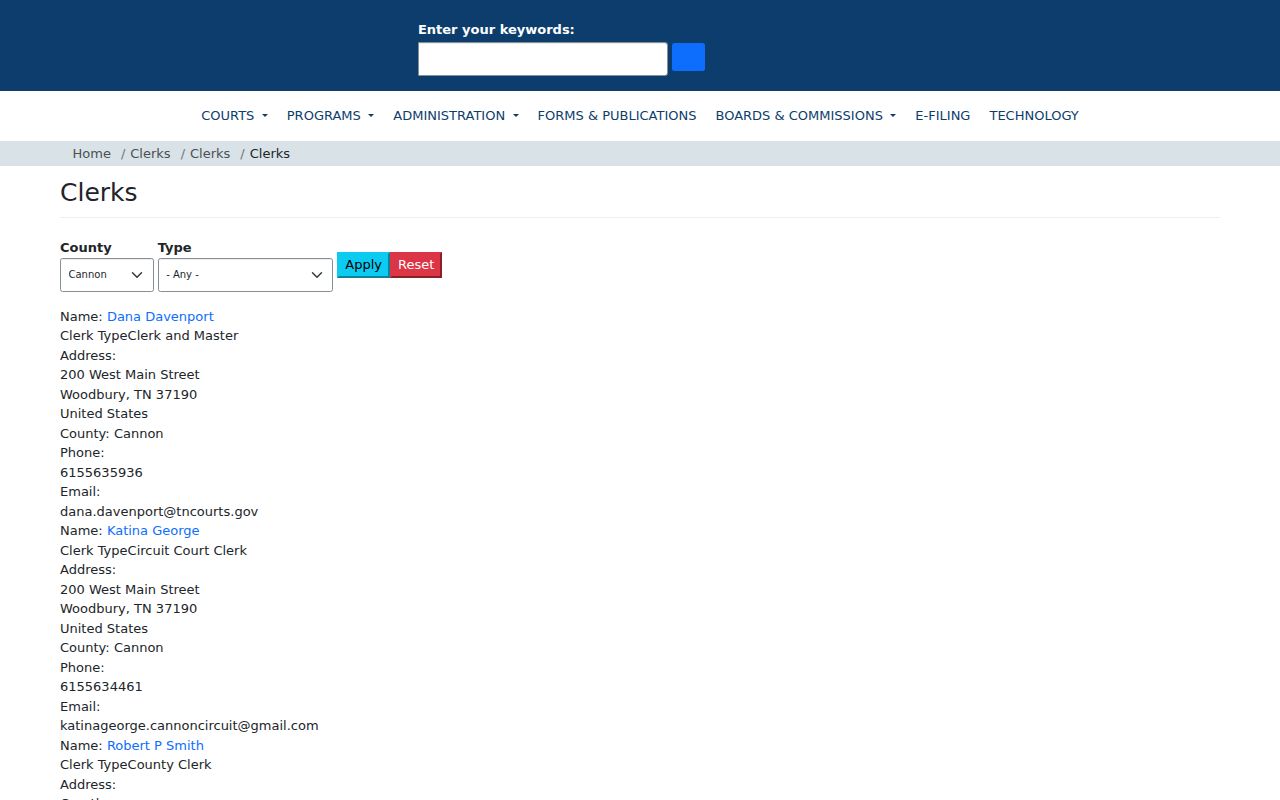1280x800 pixels.
Task: Open the County dropdown showing Cannon
Action: point(107,274)
